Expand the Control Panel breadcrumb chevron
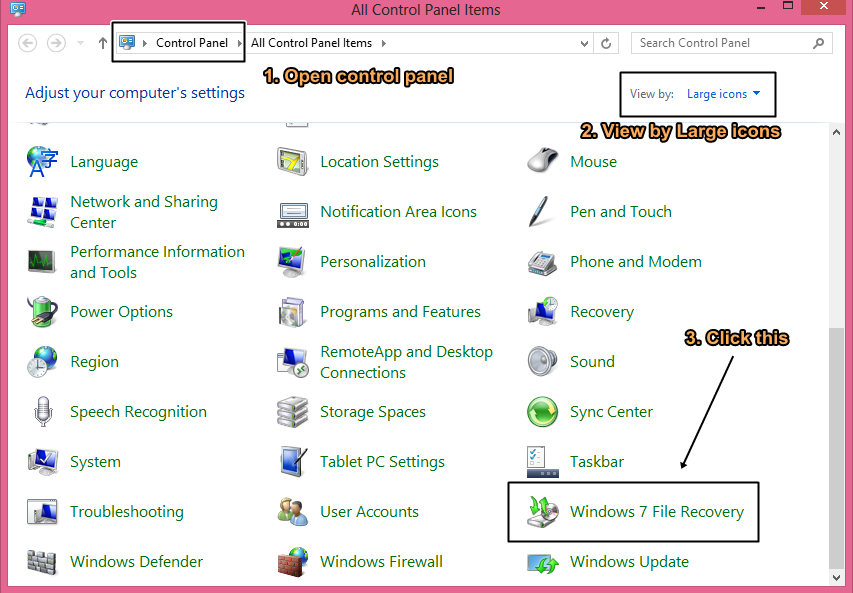853x593 pixels. [240, 43]
